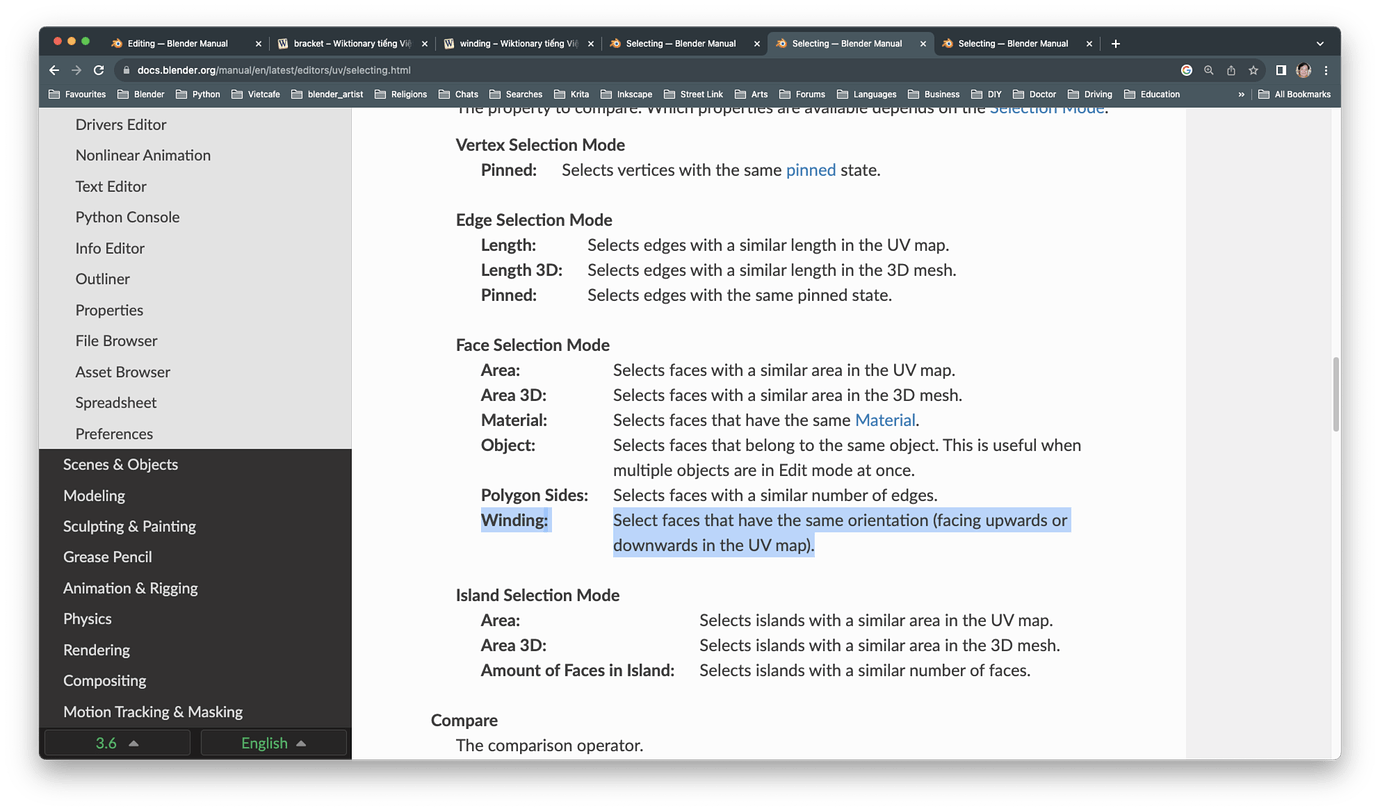
Task: Expand the English language selector
Action: pos(273,743)
